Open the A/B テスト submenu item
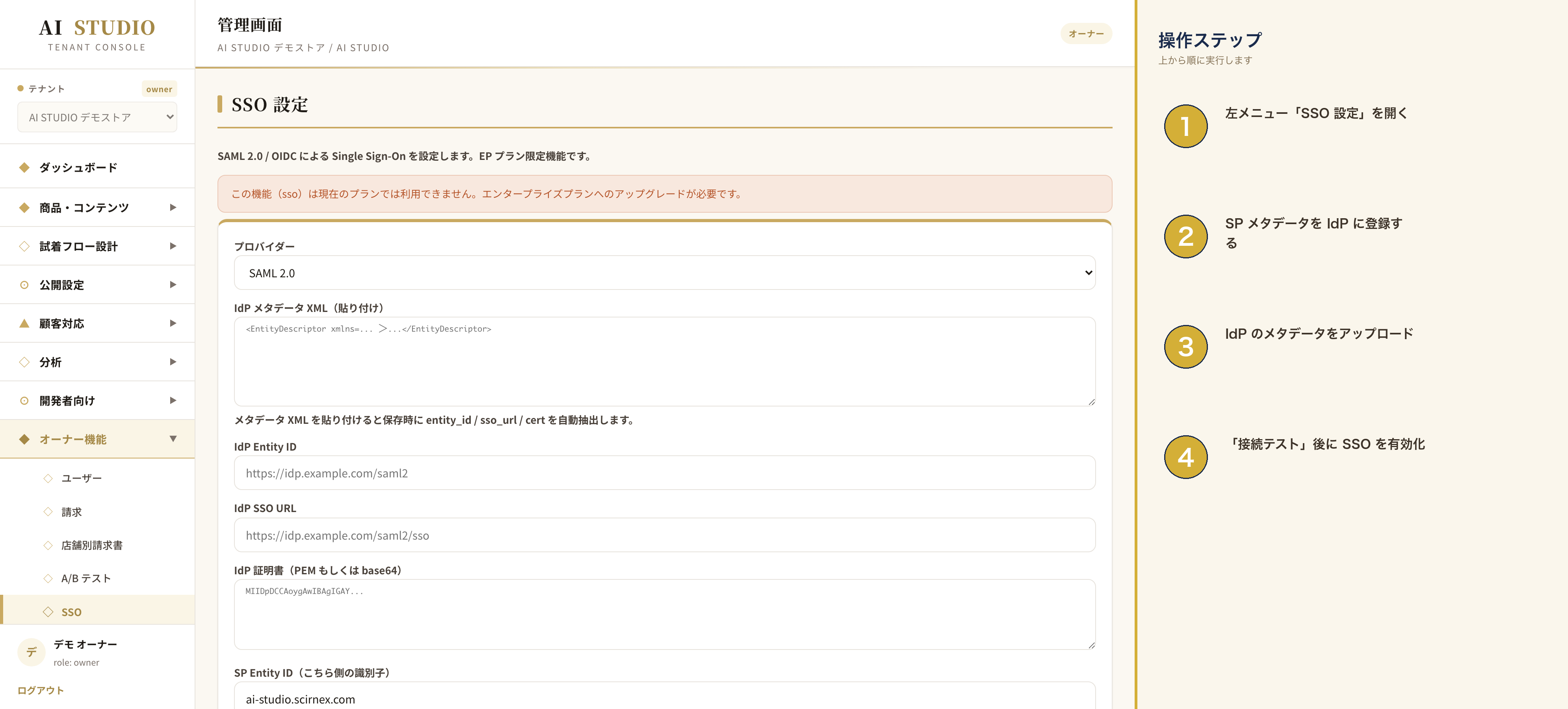Viewport: 1568px width, 709px height. (97, 578)
